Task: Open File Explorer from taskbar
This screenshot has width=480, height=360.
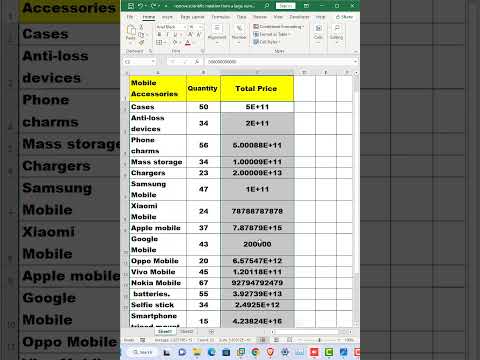Action: (x=196, y=352)
